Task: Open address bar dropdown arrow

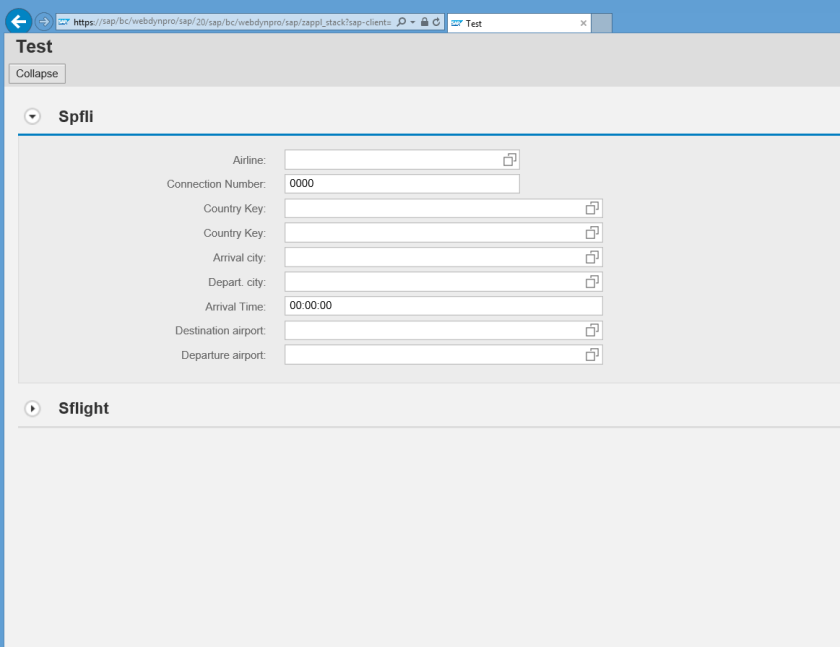Action: coord(412,22)
